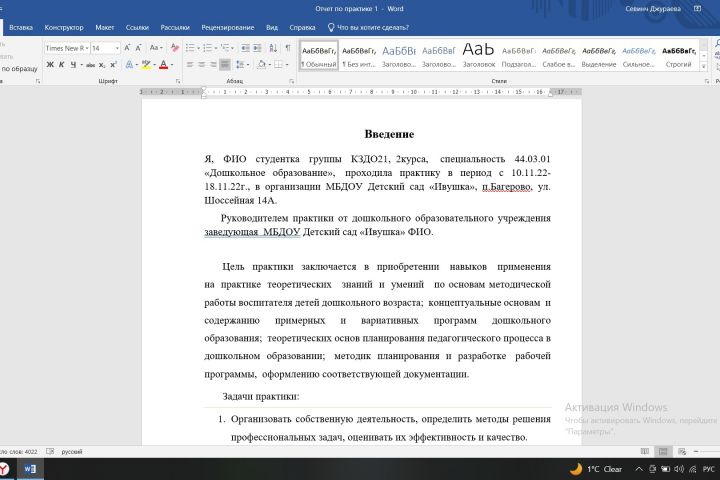Click the line spacing icon
This screenshot has width=720, height=480.
(240, 65)
